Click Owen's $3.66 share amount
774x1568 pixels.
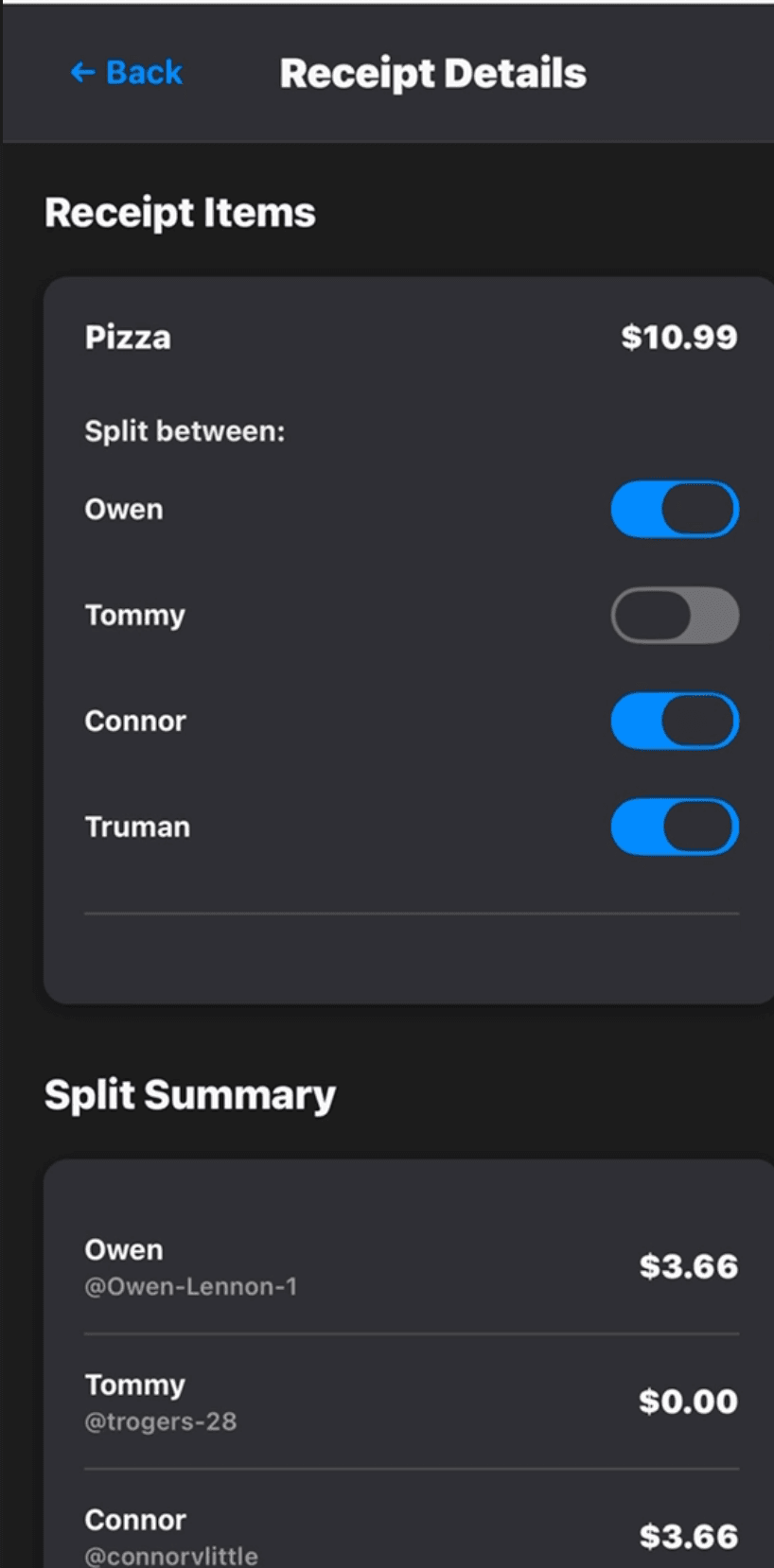688,1267
